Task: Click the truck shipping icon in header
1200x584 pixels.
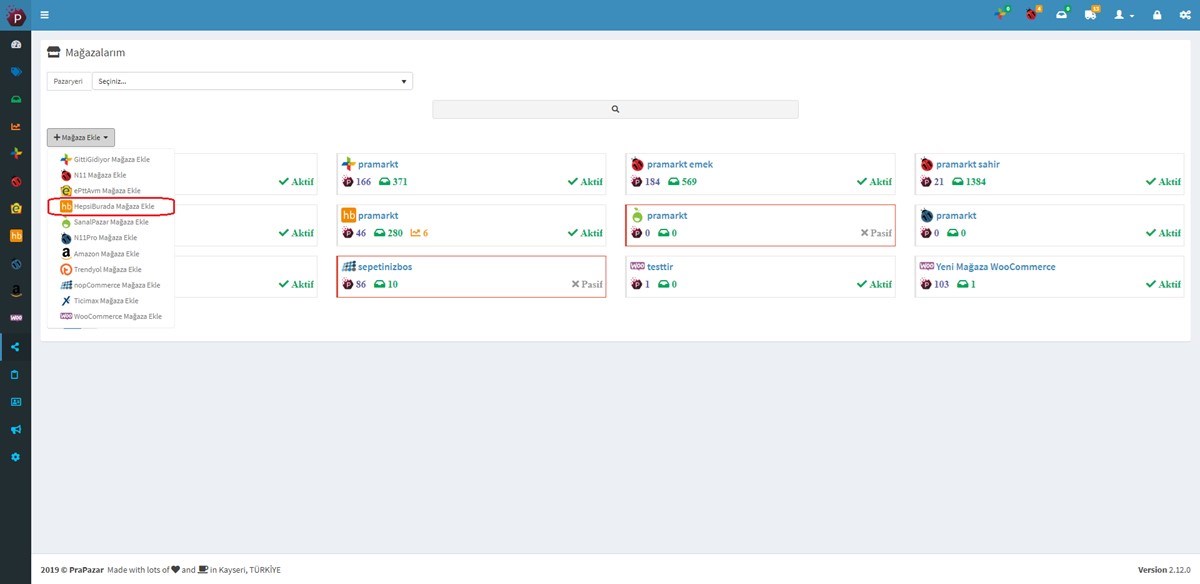Action: [1090, 15]
